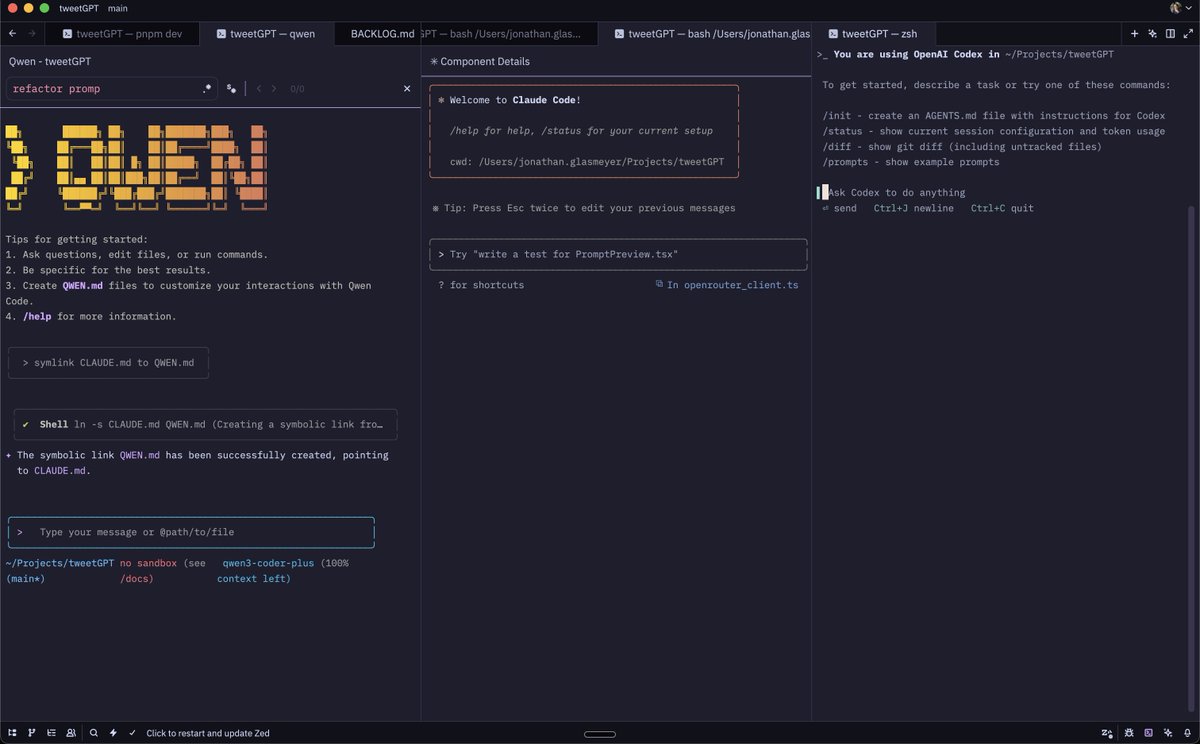Click the '/status' command line in Codex
Image resolution: width=1200 pixels, height=744 pixels.
pyautogui.click(x=994, y=131)
